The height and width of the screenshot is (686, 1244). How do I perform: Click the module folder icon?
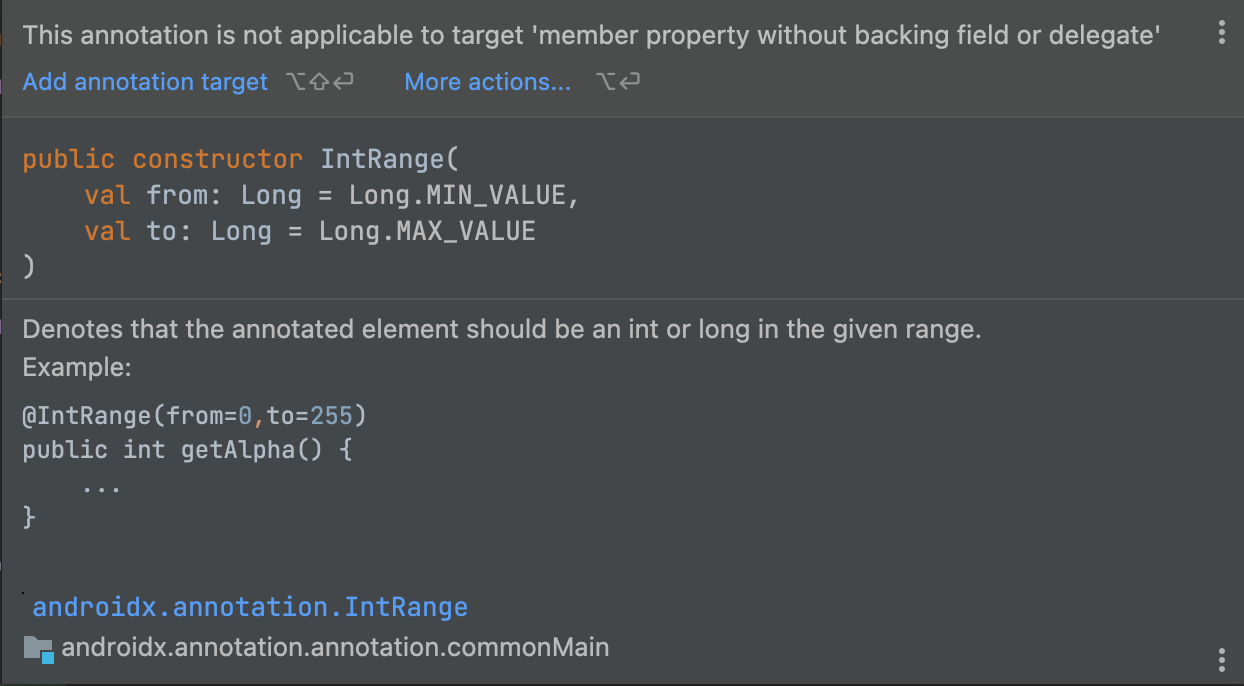pyautogui.click(x=39, y=648)
